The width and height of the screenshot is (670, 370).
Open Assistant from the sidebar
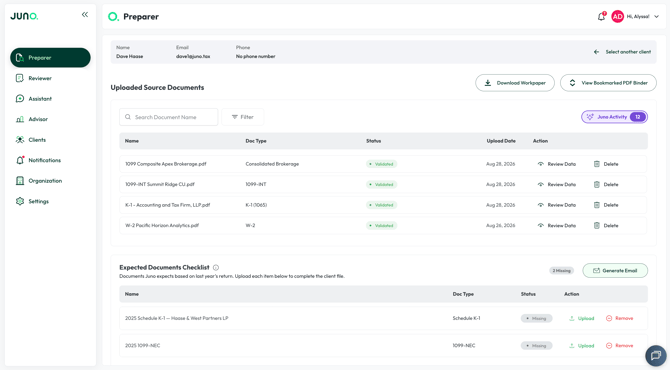[40, 99]
